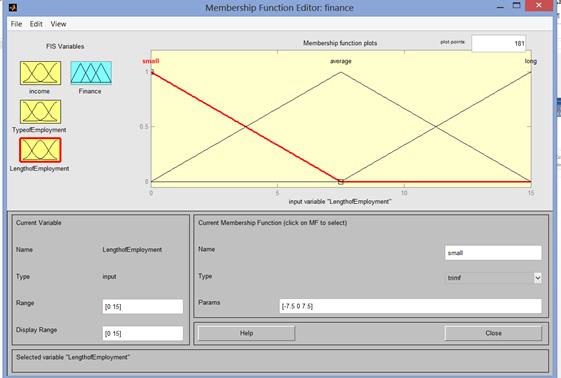Open the Edit menu
This screenshot has height=378, width=561.
pos(36,24)
